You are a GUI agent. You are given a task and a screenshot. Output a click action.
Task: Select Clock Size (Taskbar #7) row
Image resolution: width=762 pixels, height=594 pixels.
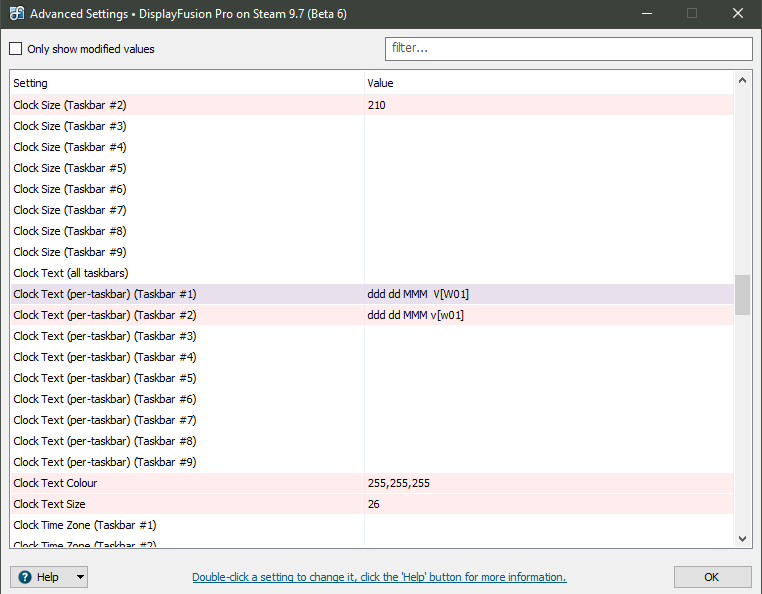click(372, 210)
